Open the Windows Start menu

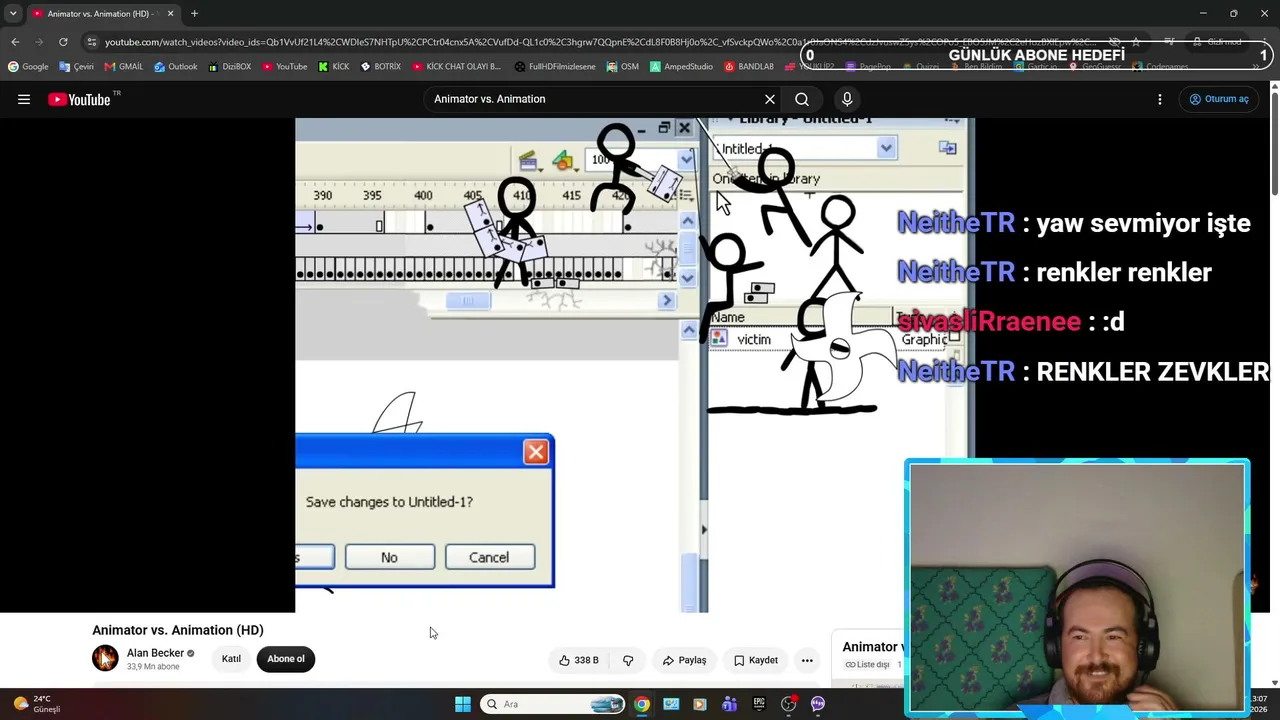pyautogui.click(x=463, y=704)
